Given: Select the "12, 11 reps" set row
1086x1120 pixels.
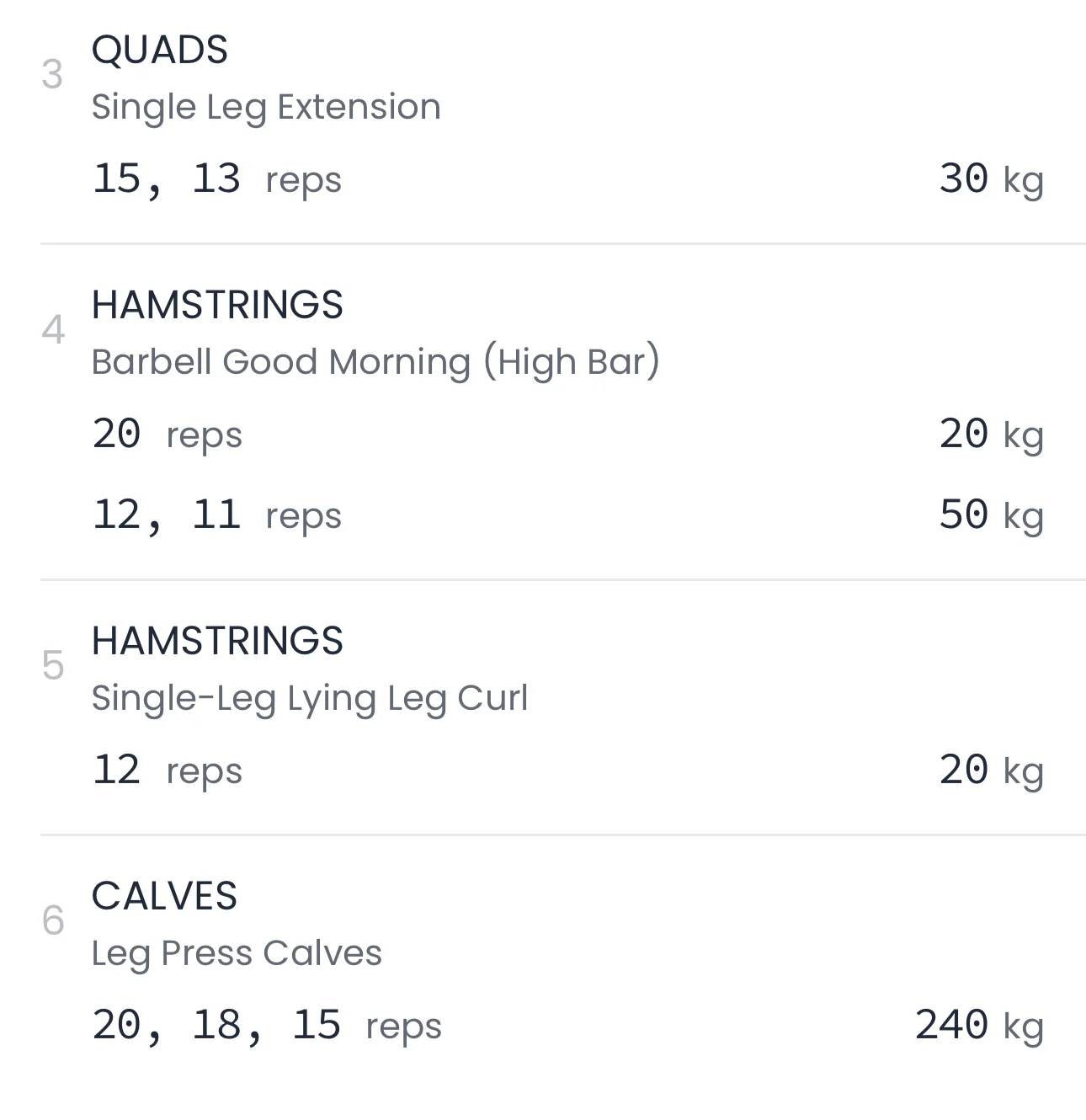Looking at the screenshot, I should (216, 515).
